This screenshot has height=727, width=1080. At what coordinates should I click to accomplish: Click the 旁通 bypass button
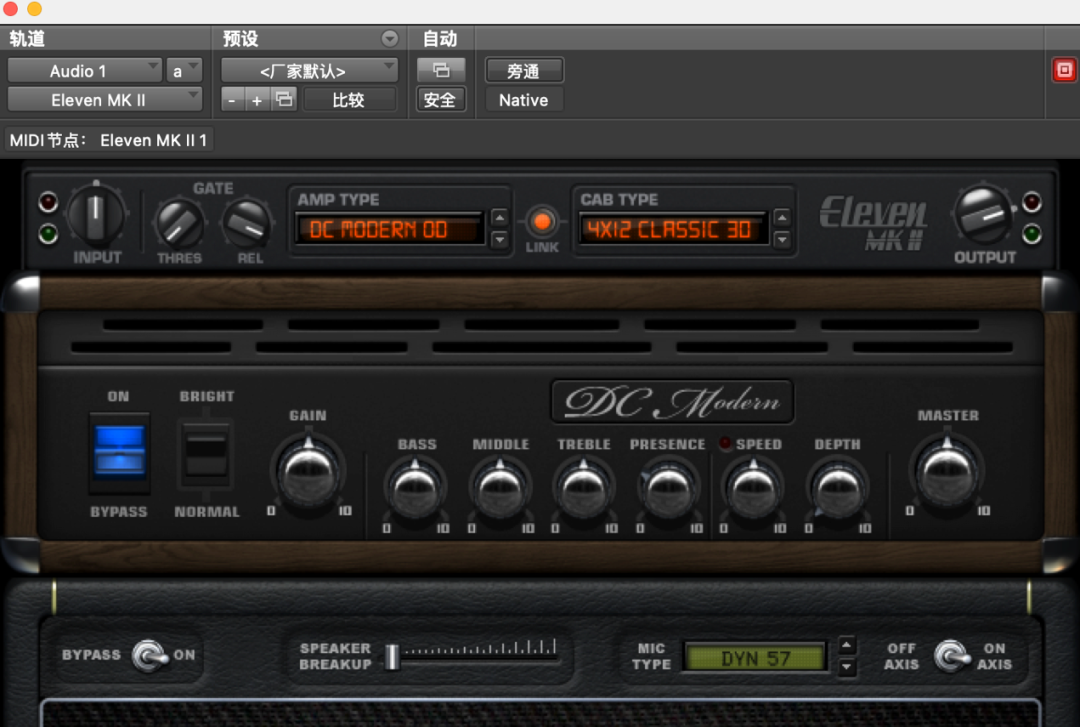pos(524,71)
